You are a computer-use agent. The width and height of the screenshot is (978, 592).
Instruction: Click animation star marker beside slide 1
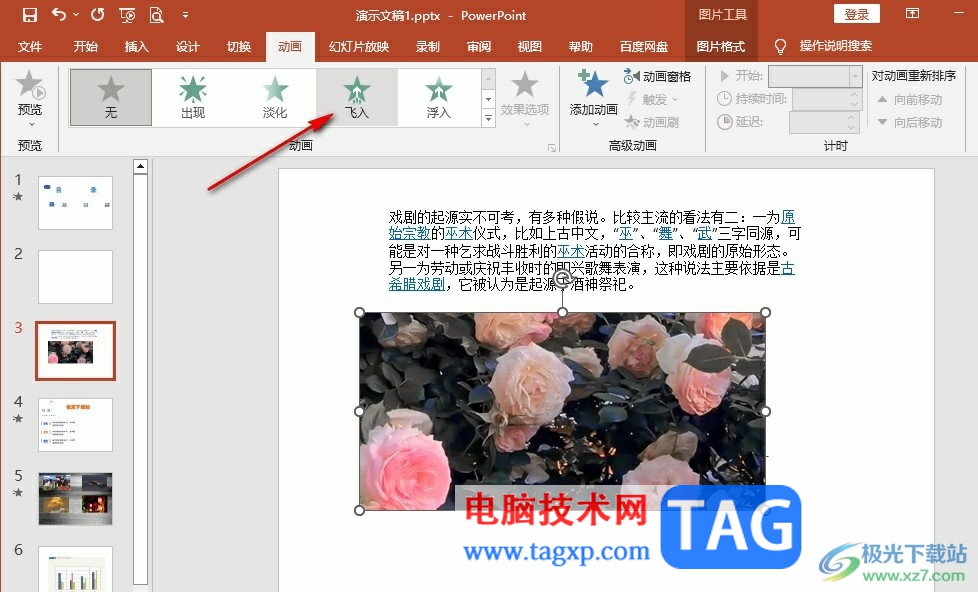[x=18, y=197]
